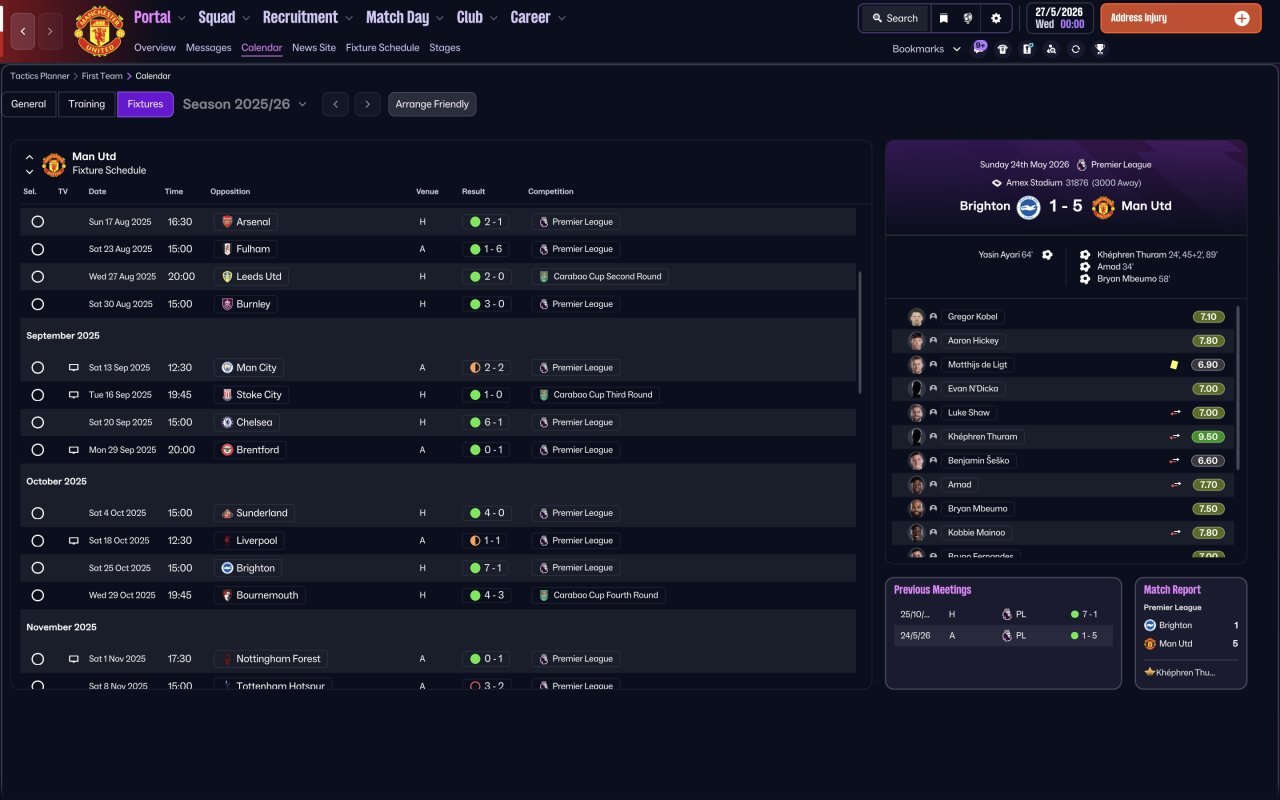Image resolution: width=1280 pixels, height=800 pixels.
Task: Go to previous season with left chevron
Action: click(336, 104)
